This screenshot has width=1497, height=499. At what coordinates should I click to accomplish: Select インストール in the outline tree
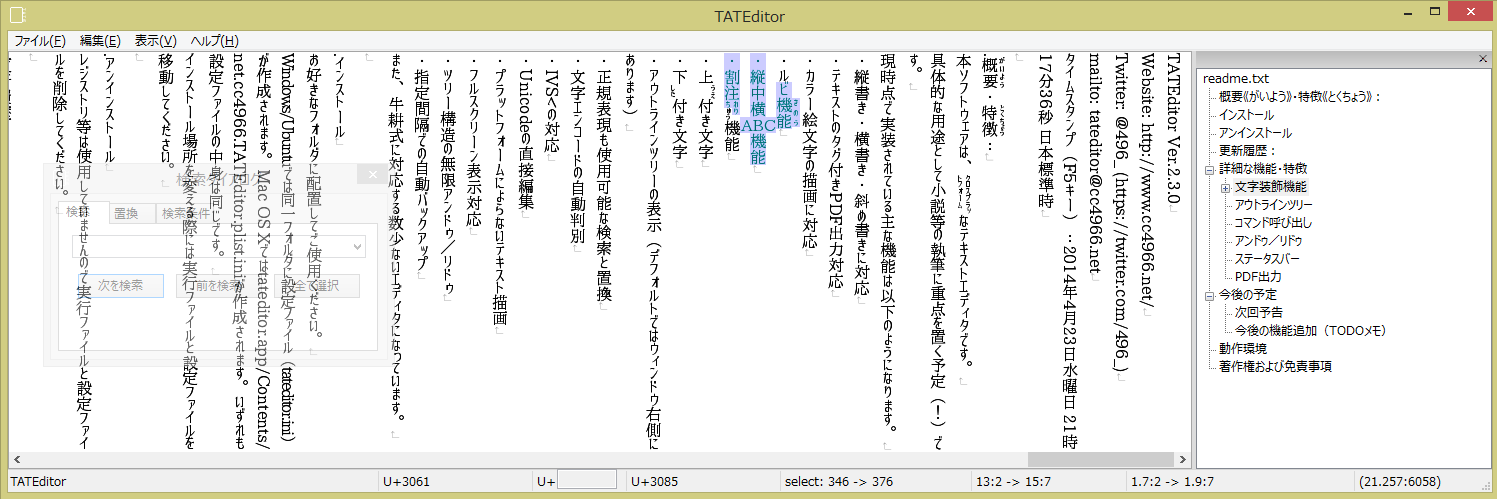click(1246, 115)
